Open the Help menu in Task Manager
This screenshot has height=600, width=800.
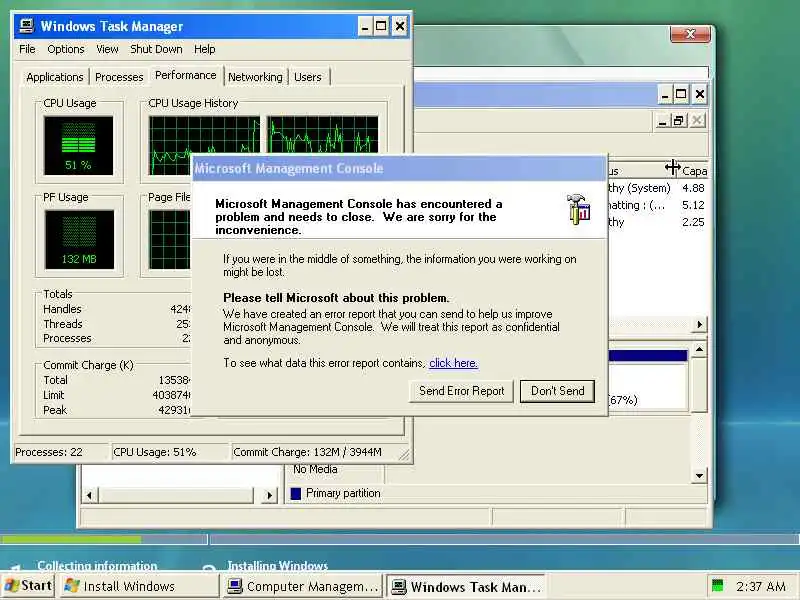click(x=205, y=49)
